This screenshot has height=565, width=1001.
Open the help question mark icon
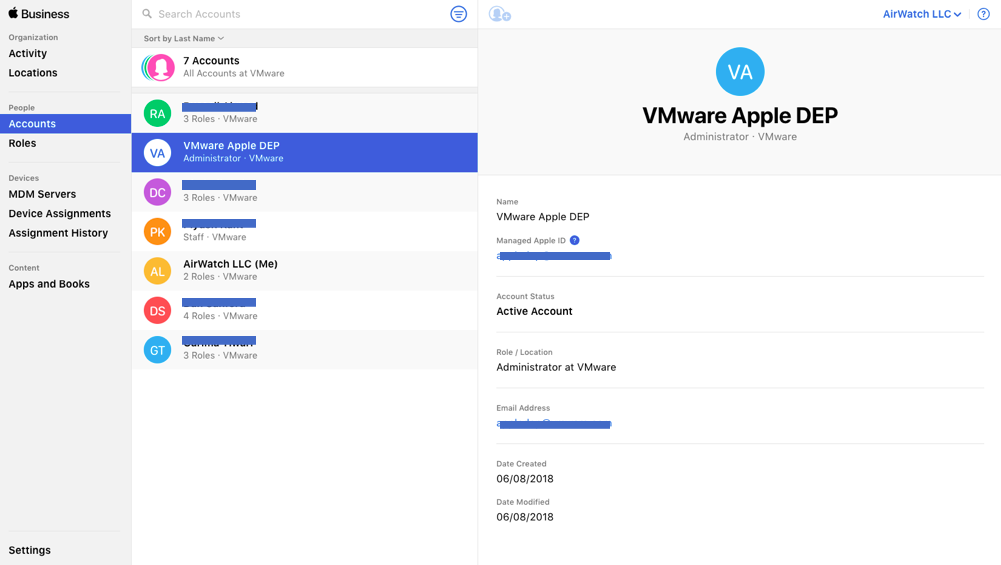click(983, 14)
